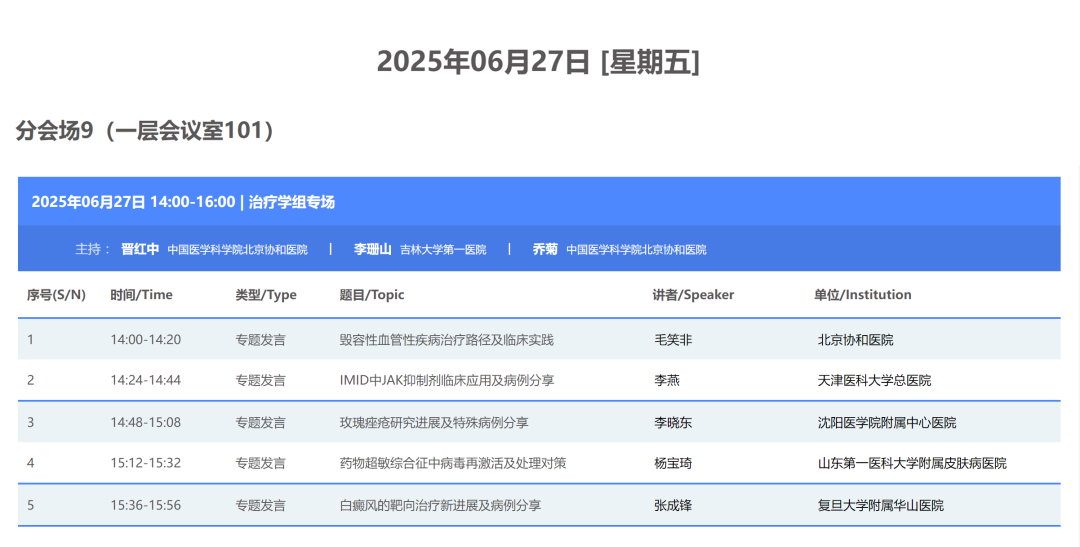The height and width of the screenshot is (547, 1080).
Task: Click institution 北京协和医院
Action: (855, 340)
